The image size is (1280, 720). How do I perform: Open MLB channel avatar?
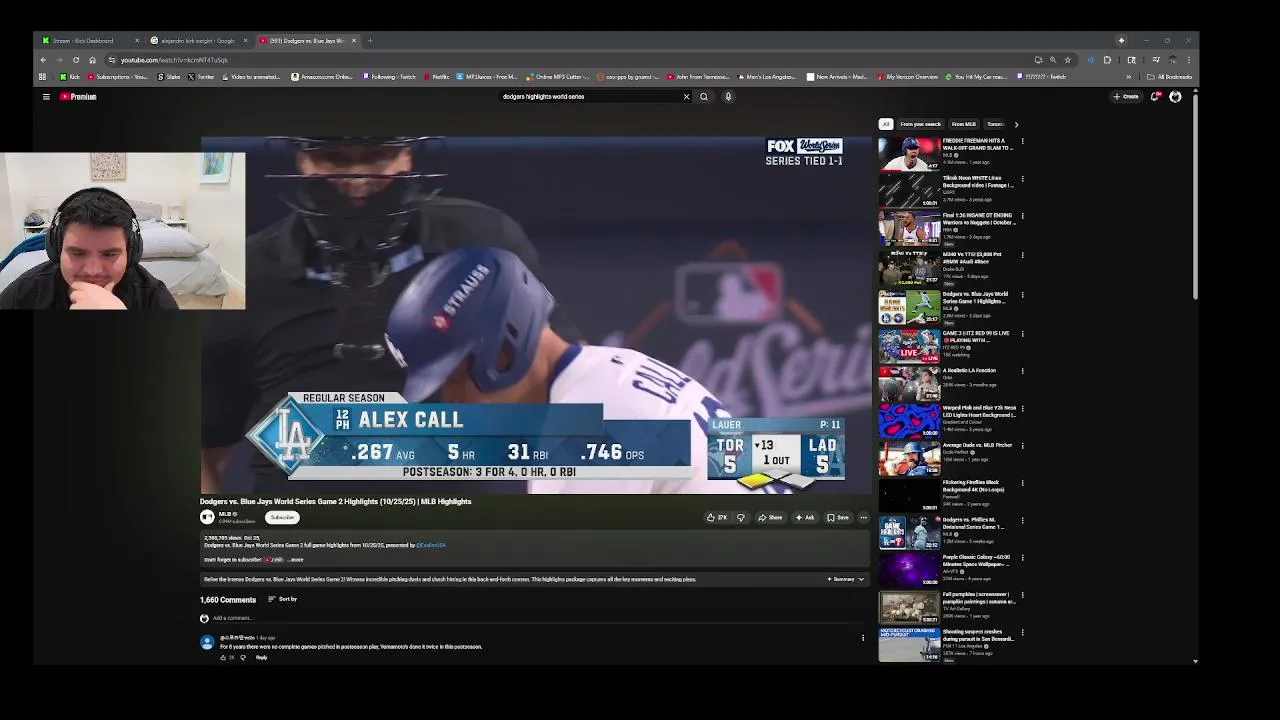tap(207, 517)
